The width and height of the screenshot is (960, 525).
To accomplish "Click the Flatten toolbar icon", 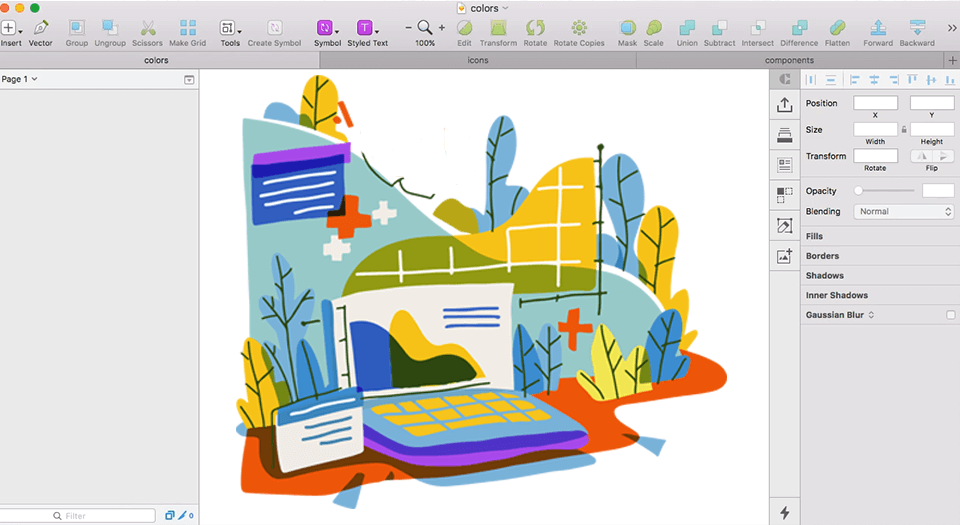I will (x=838, y=28).
